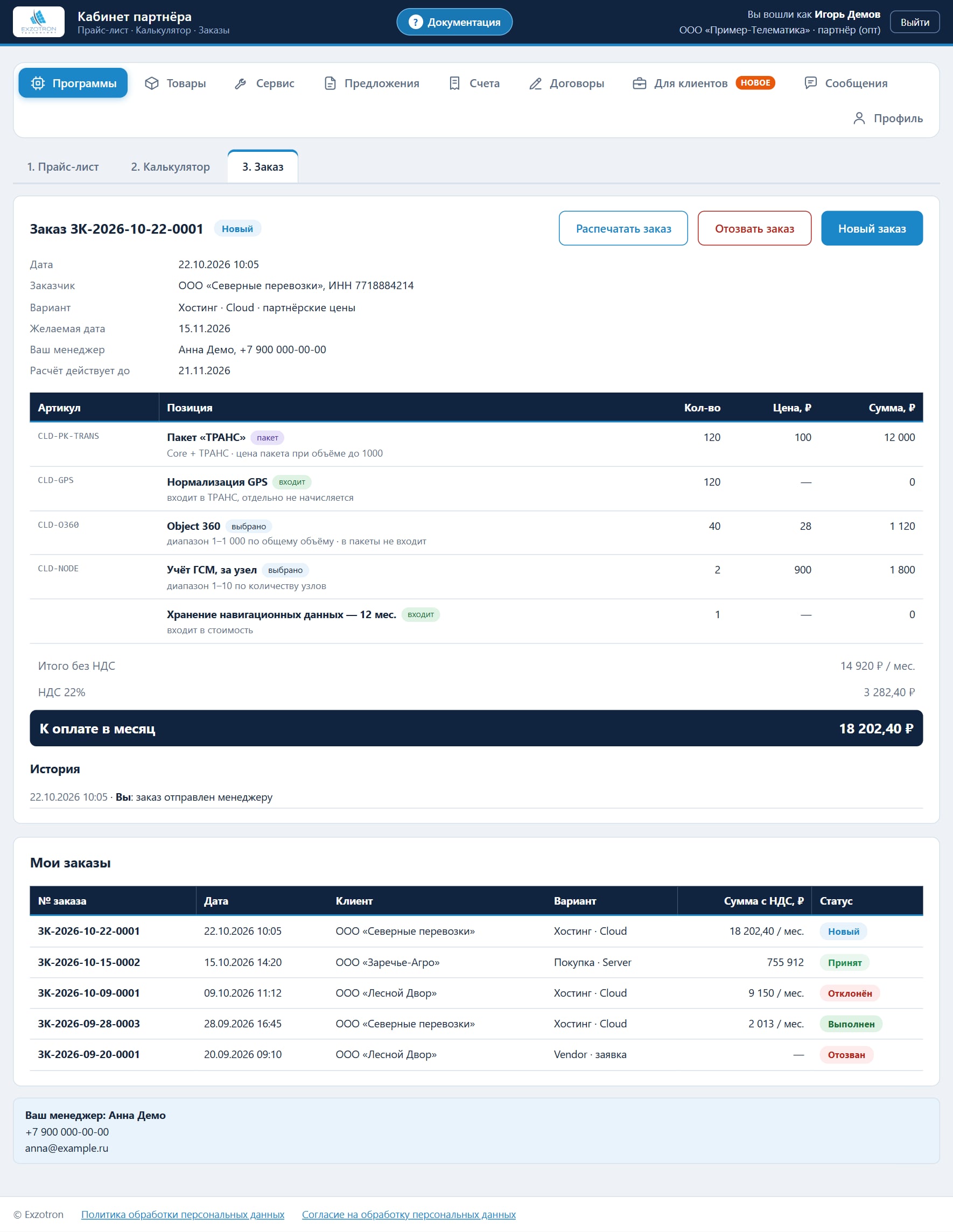Click the document icon next to Предложения
953x1232 pixels.
[x=331, y=83]
